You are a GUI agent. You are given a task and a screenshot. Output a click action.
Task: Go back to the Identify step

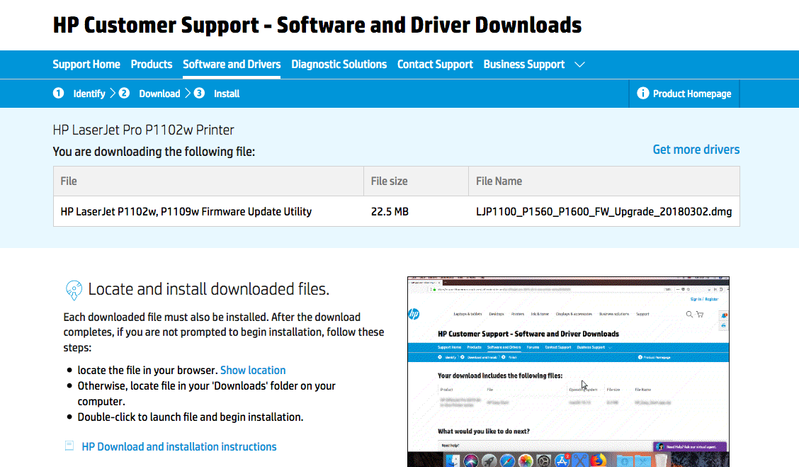(88, 94)
